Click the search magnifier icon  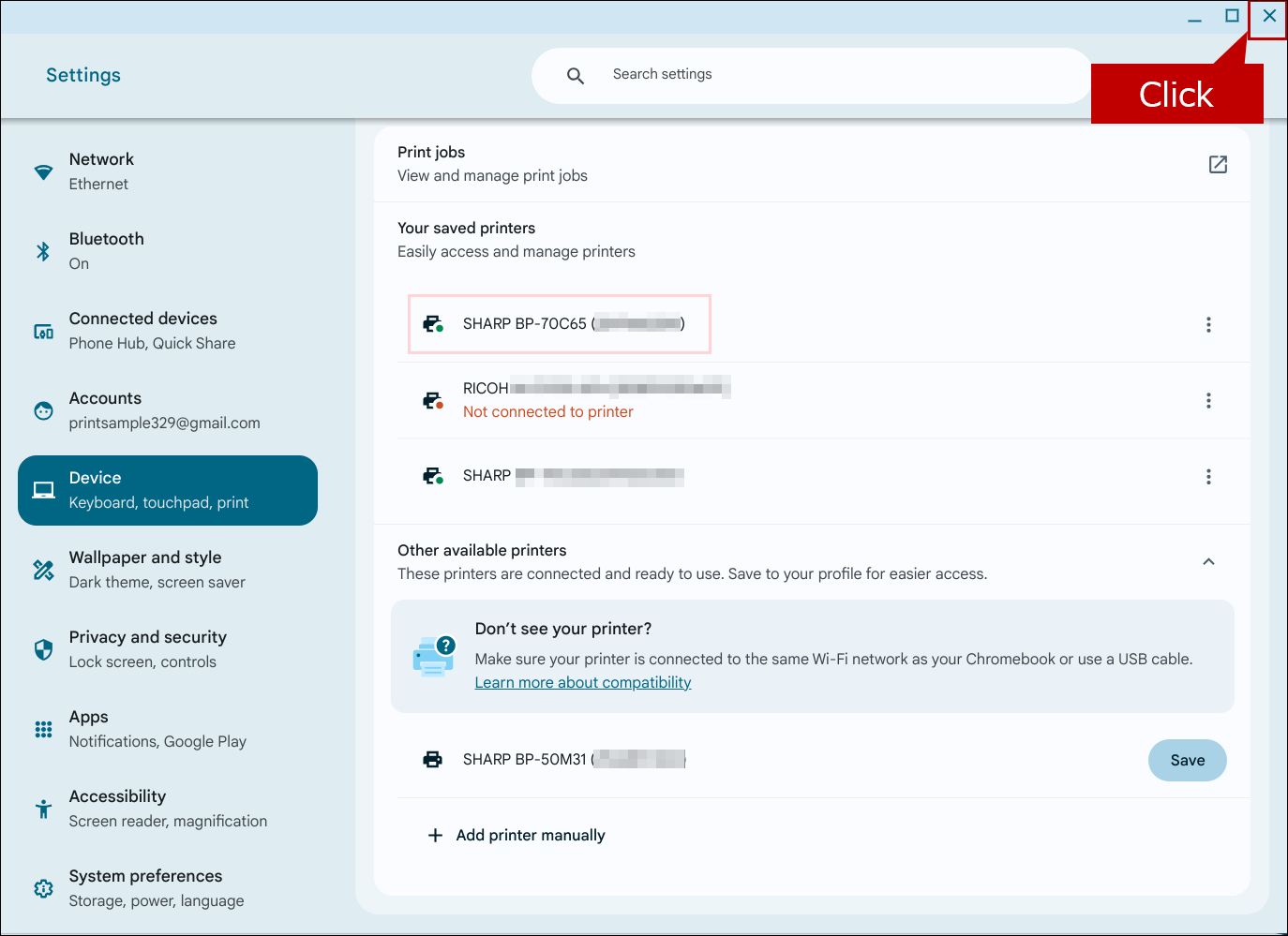[576, 75]
